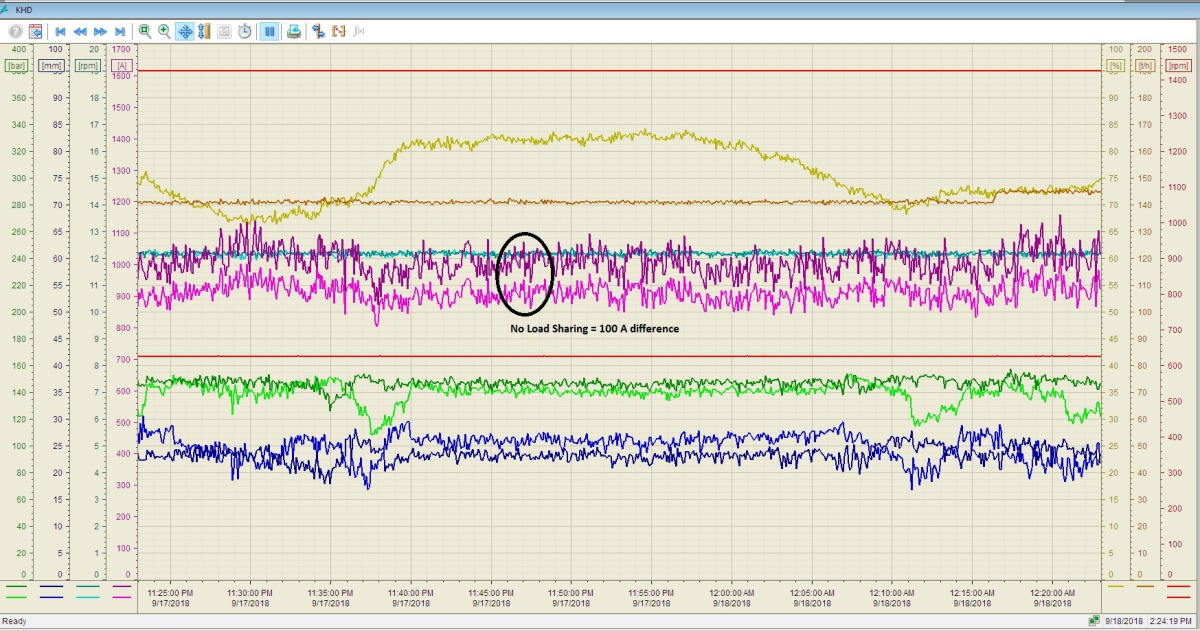Jump to the last data record

(x=120, y=31)
